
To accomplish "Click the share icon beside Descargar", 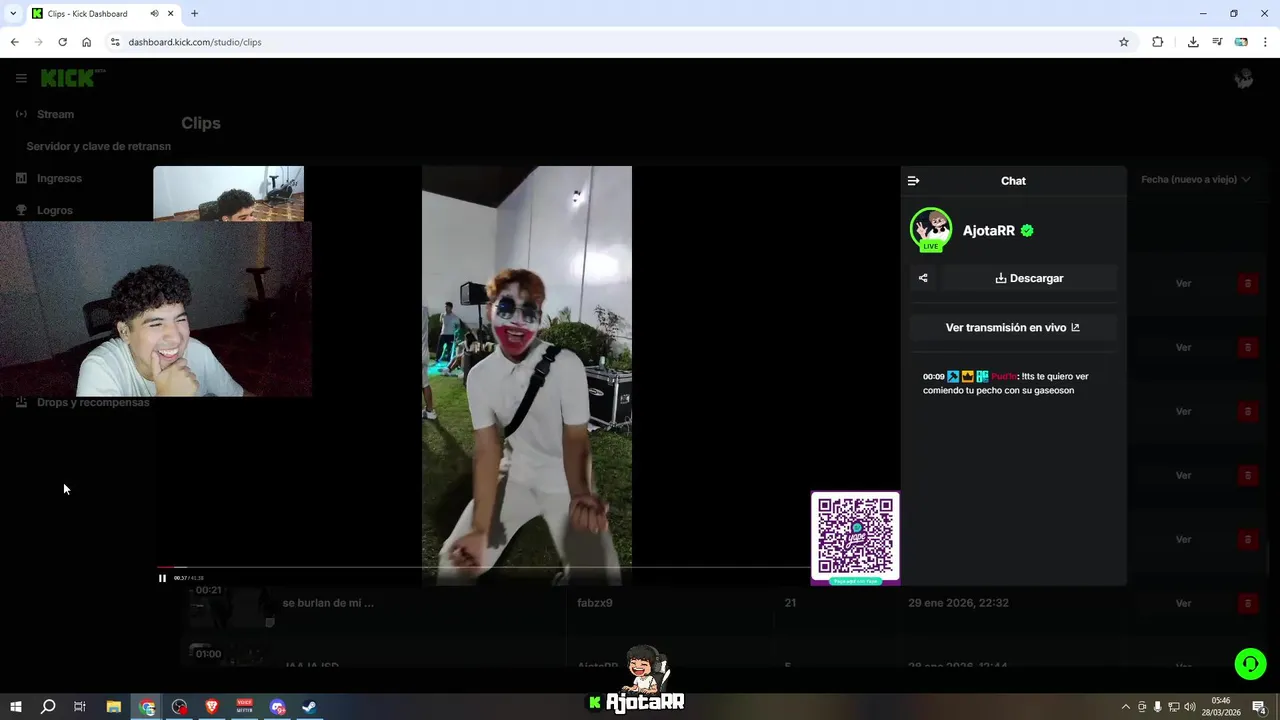I will coord(923,278).
